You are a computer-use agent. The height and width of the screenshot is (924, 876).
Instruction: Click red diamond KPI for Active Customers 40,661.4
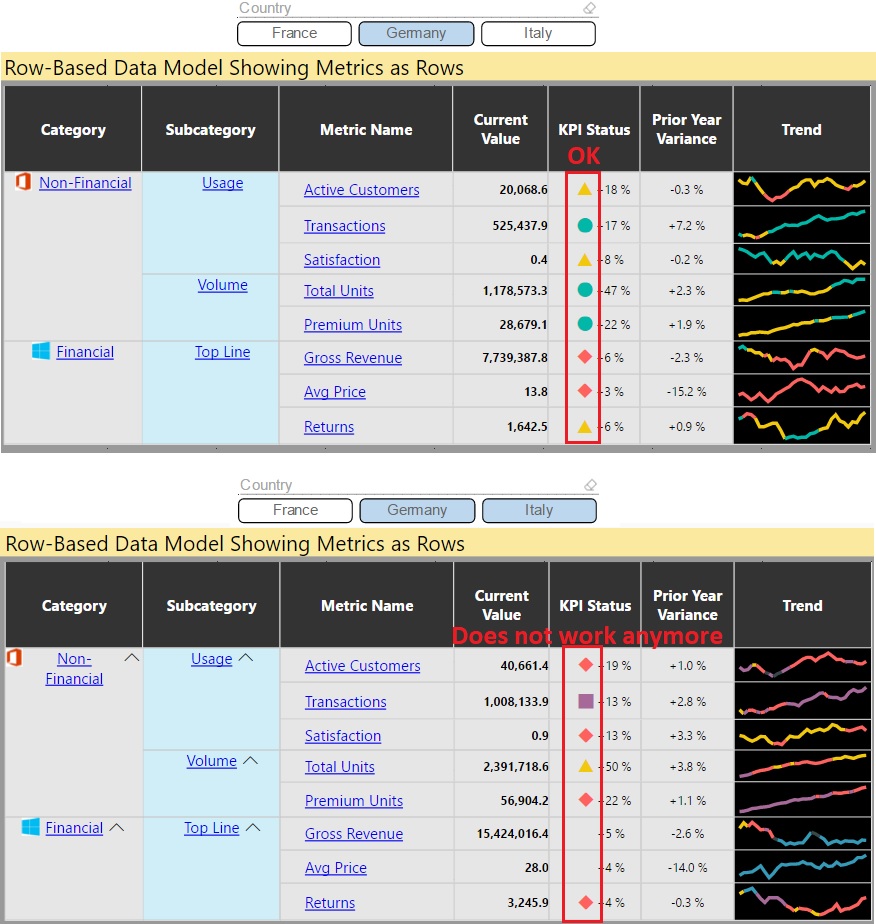[x=586, y=665]
